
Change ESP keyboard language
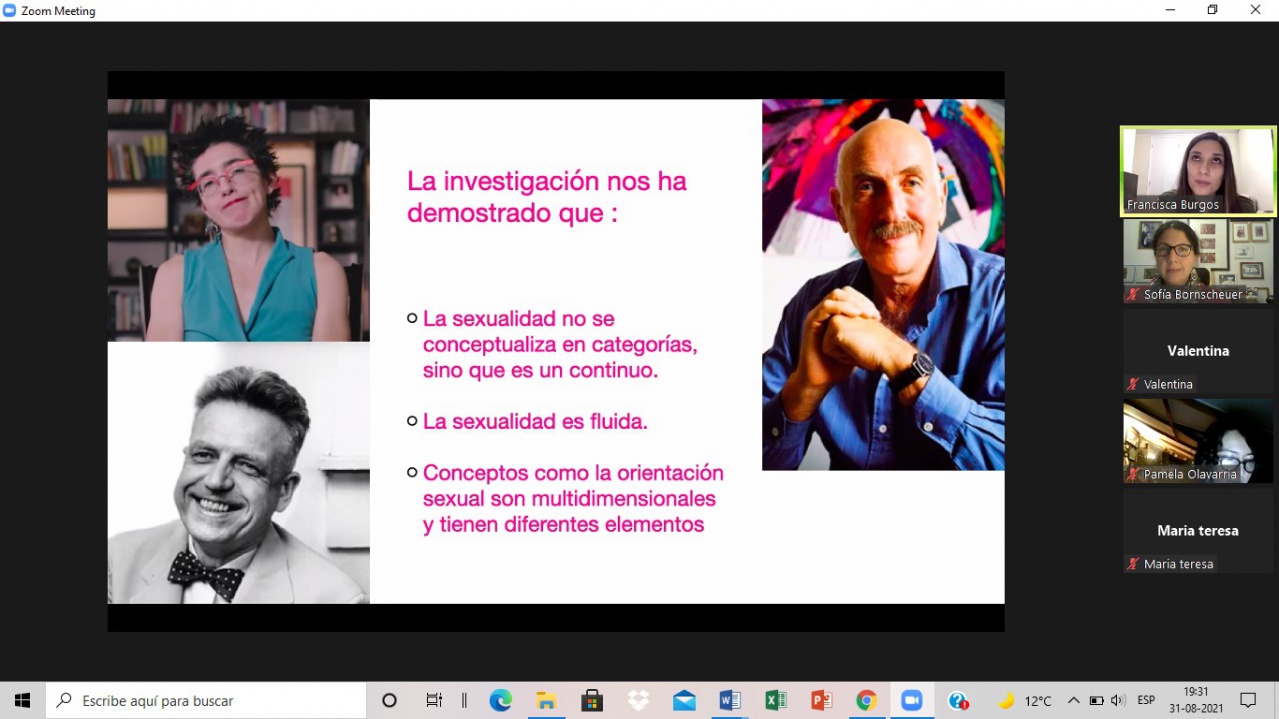tap(1146, 700)
